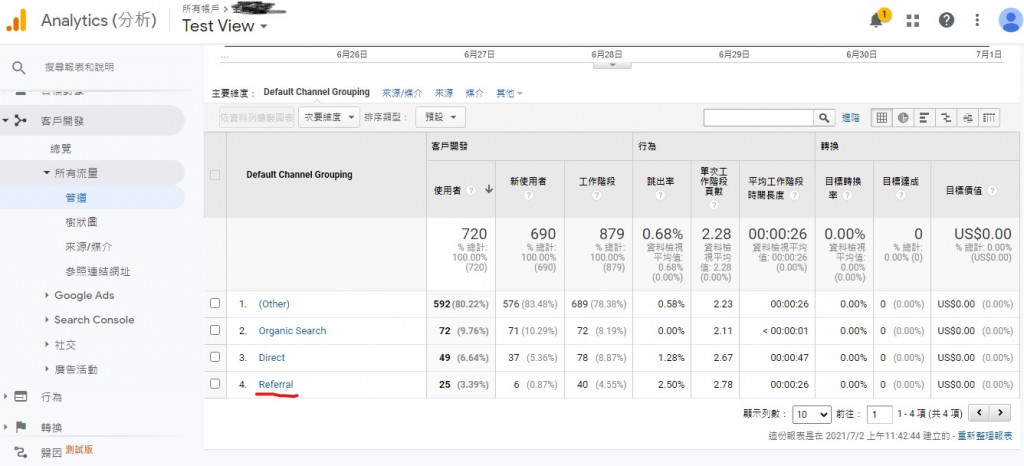Open the rows-shown 10 dropdown
The height and width of the screenshot is (466, 1024).
(812, 414)
